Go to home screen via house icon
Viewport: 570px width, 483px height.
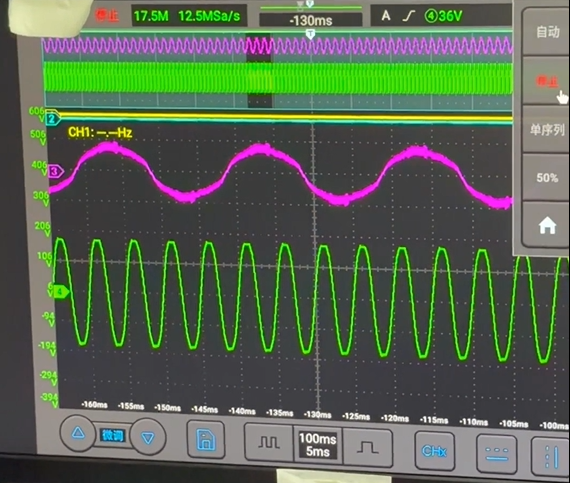tap(547, 226)
